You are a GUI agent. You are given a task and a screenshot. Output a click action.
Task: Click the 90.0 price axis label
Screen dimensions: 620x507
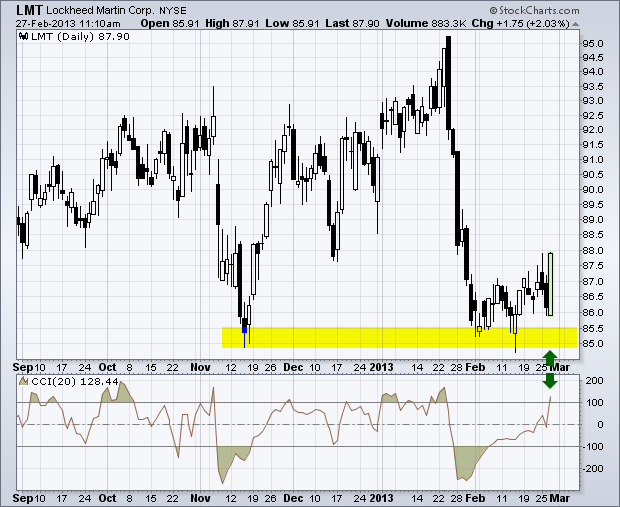[593, 190]
